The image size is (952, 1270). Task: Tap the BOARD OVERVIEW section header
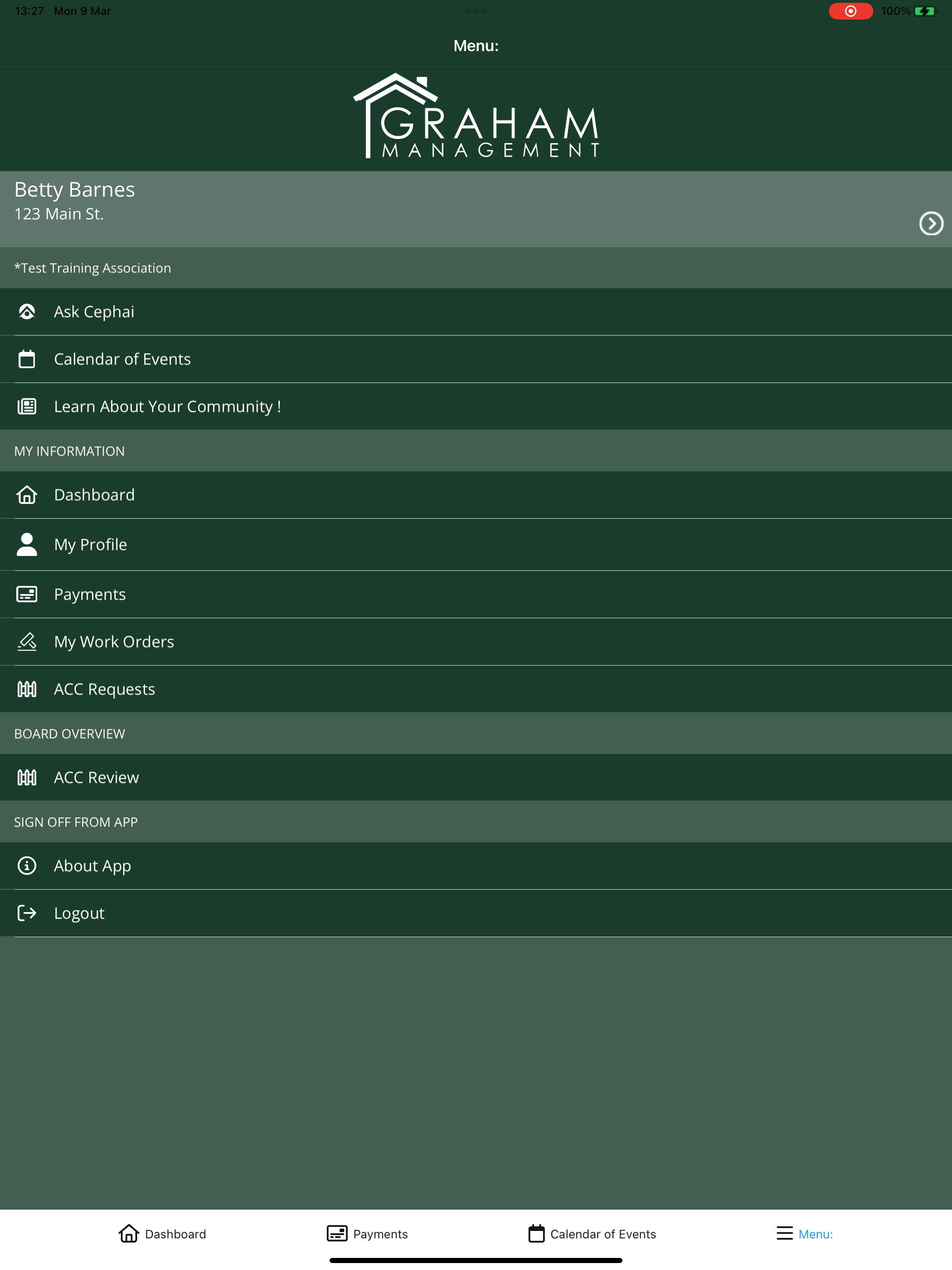(x=69, y=734)
